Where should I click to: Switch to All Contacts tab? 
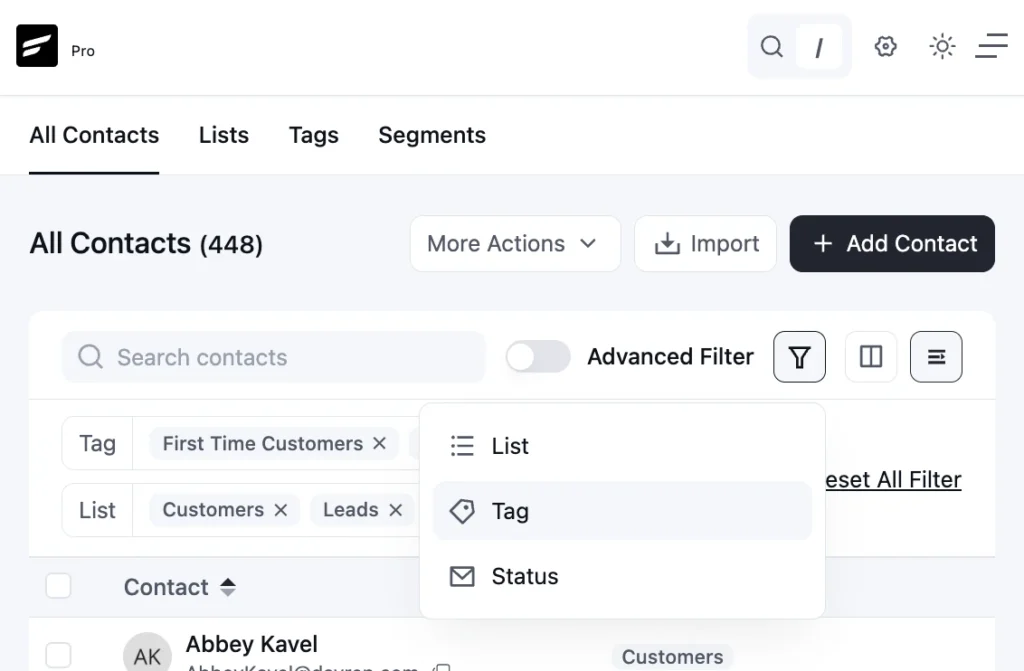point(94,135)
